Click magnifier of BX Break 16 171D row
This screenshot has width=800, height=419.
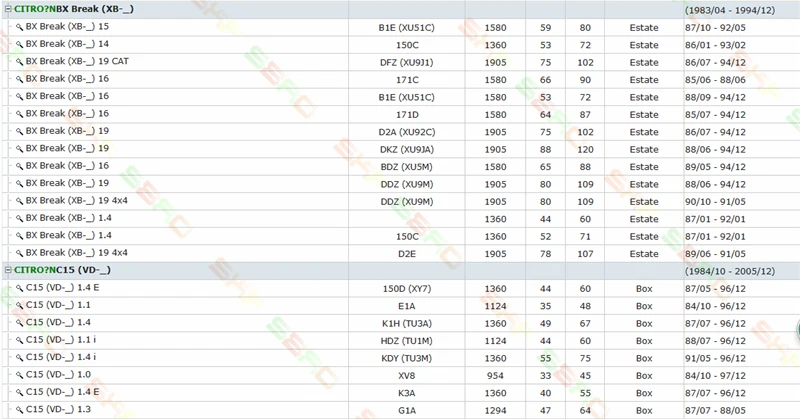pyautogui.click(x=19, y=114)
